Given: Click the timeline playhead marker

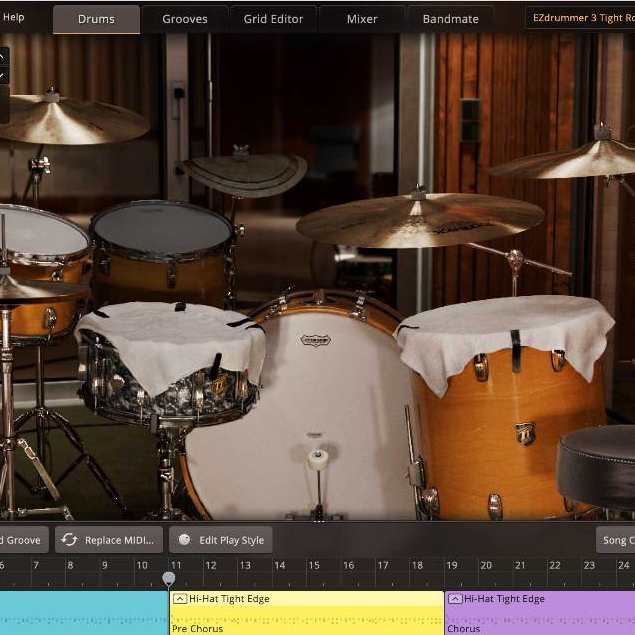Looking at the screenshot, I should coord(169,578).
